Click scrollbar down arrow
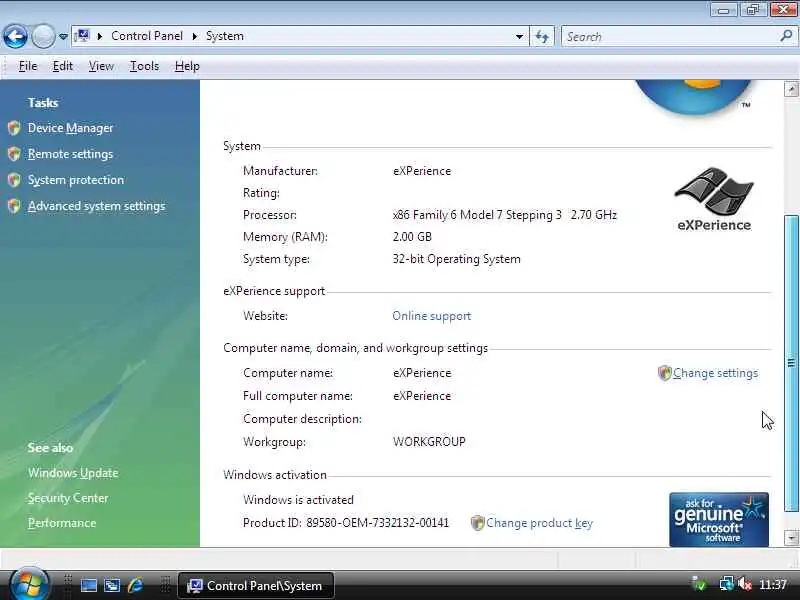800x600 pixels. click(x=791, y=538)
